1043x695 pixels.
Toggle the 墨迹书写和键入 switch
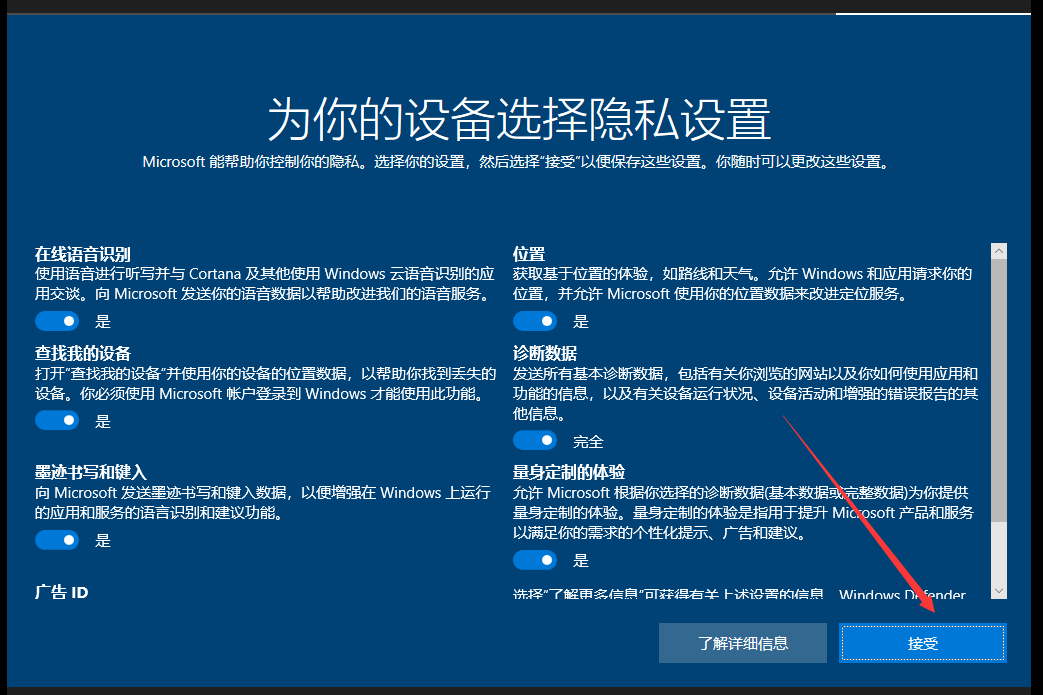[x=57, y=540]
